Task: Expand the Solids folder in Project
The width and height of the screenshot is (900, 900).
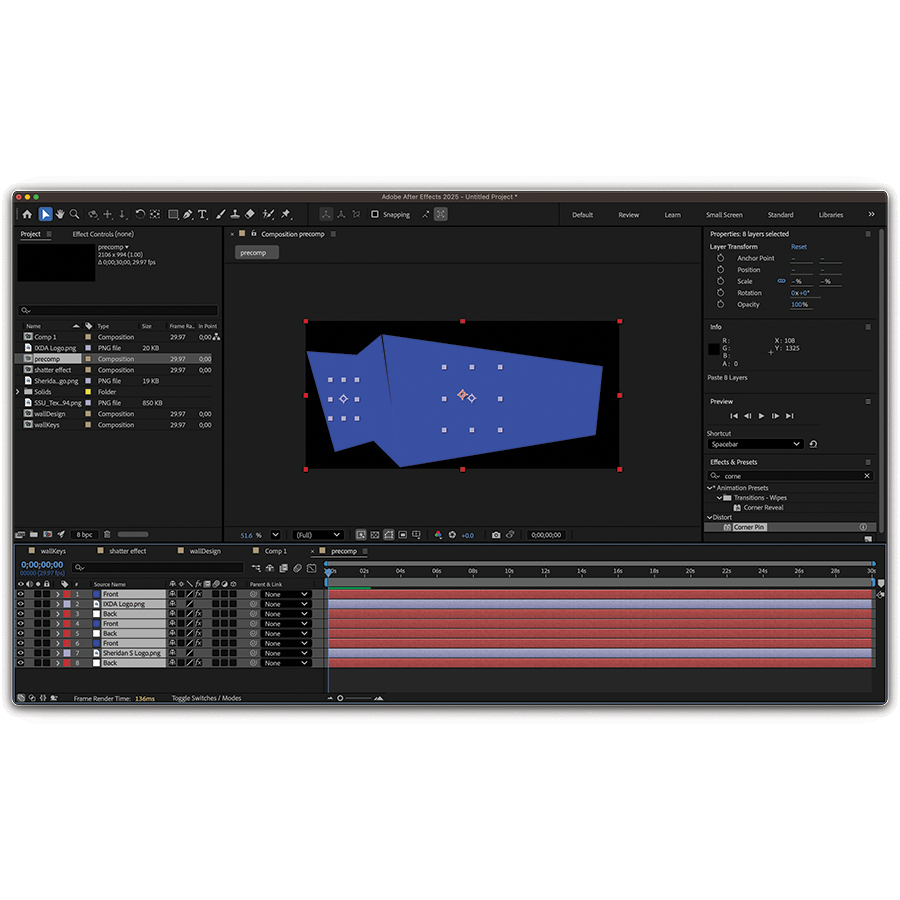Action: 17,392
